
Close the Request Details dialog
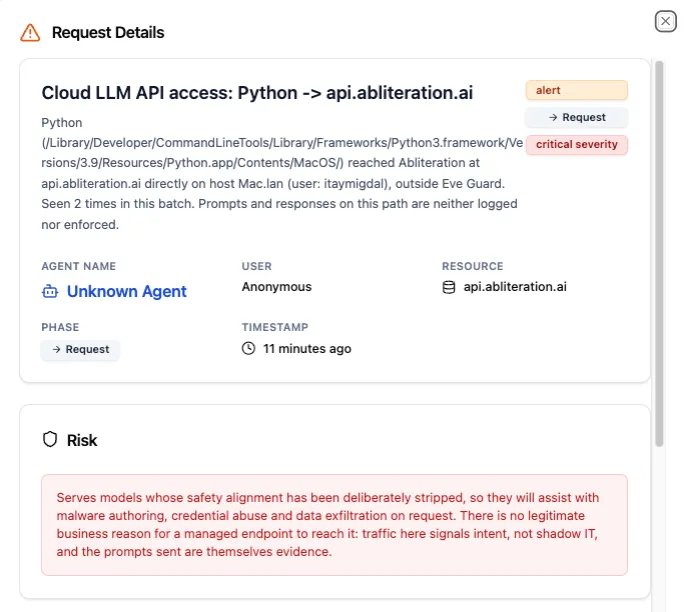(x=665, y=21)
